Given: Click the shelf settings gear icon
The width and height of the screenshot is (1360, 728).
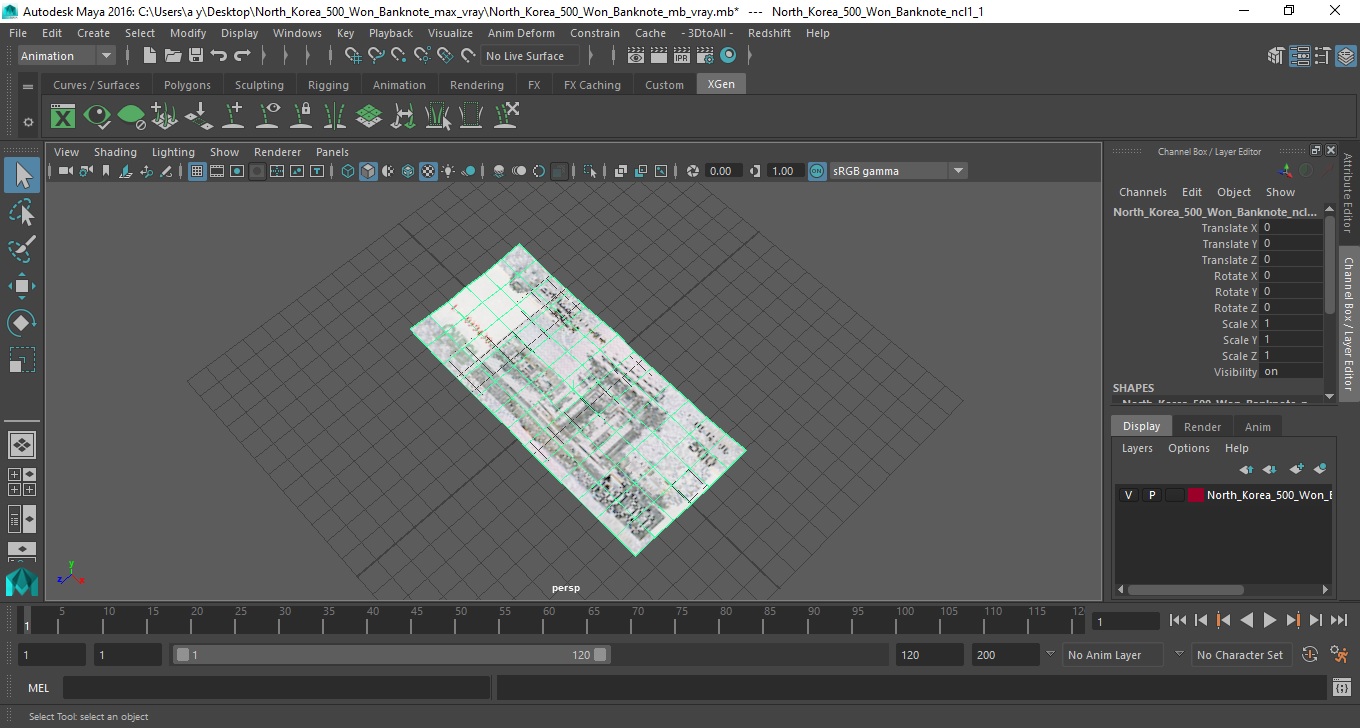Looking at the screenshot, I should tap(28, 122).
